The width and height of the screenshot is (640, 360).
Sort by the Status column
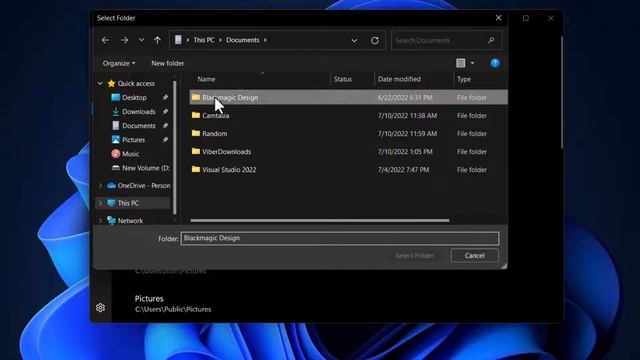(342, 79)
